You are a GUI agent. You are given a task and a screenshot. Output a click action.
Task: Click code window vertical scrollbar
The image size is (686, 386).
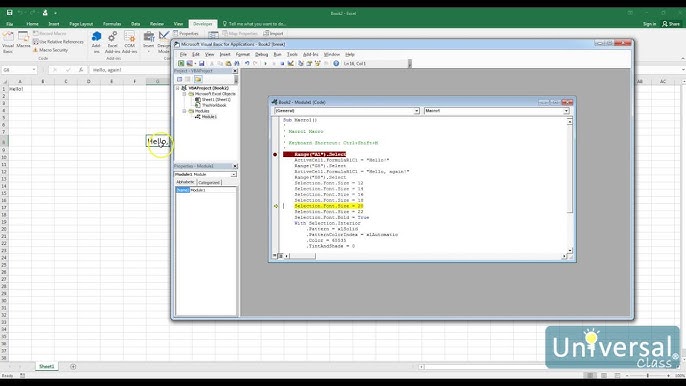570,186
